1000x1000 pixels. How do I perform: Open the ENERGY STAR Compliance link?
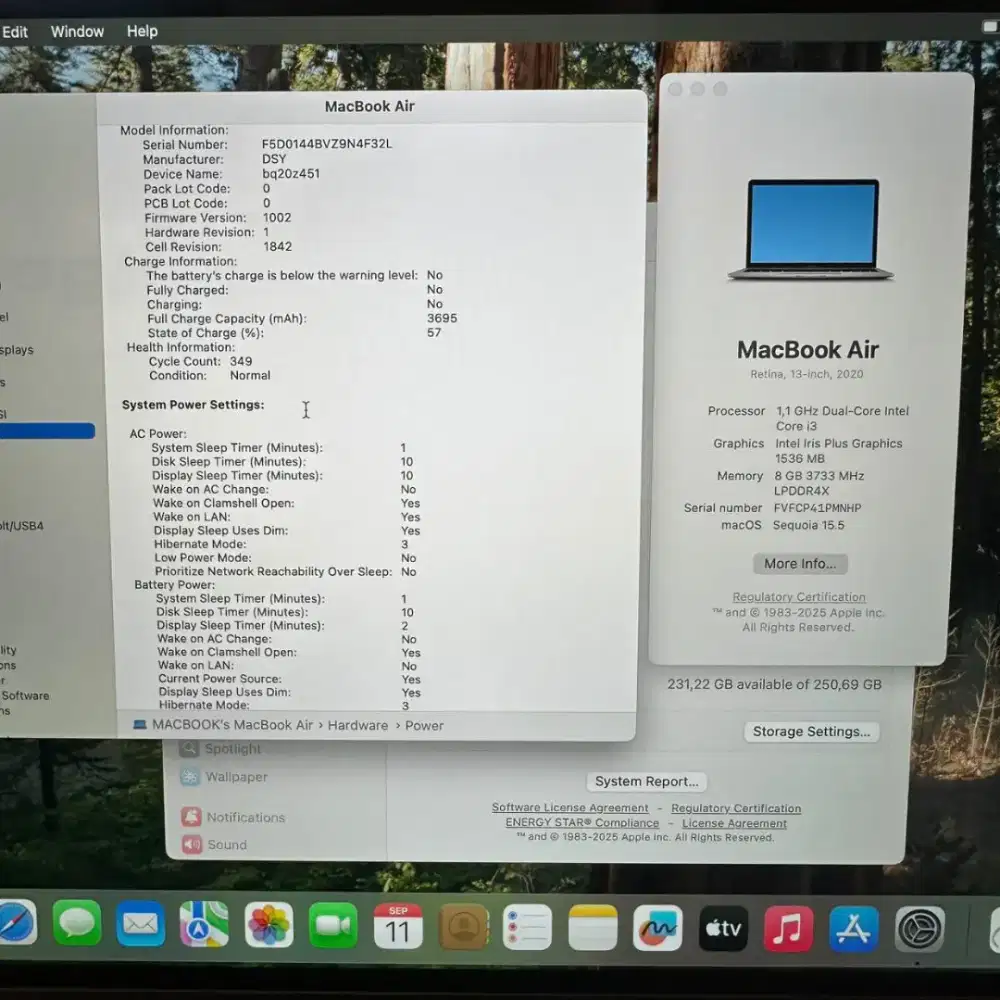pyautogui.click(x=582, y=823)
